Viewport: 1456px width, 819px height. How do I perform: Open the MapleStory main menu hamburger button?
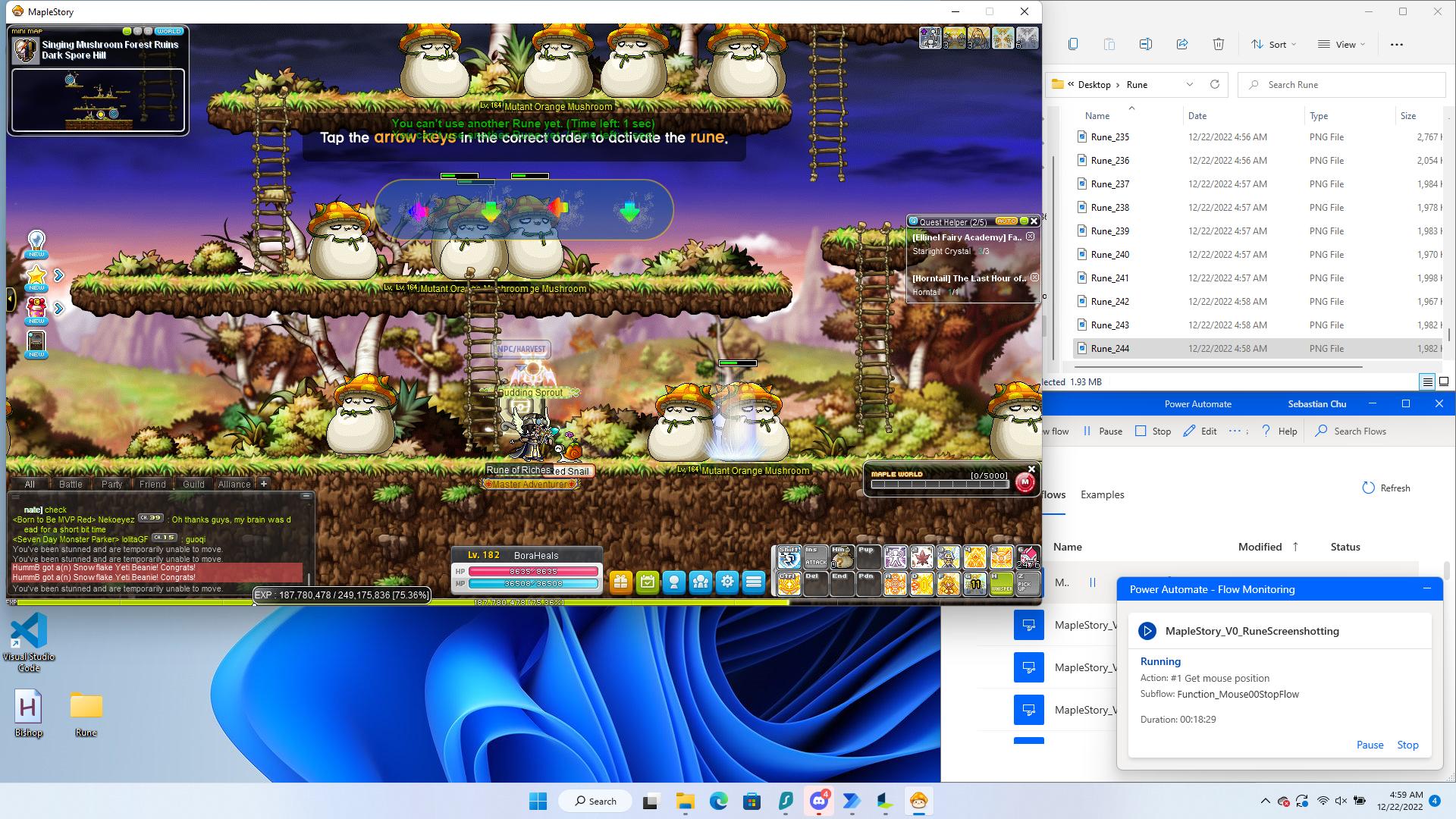pos(753,582)
